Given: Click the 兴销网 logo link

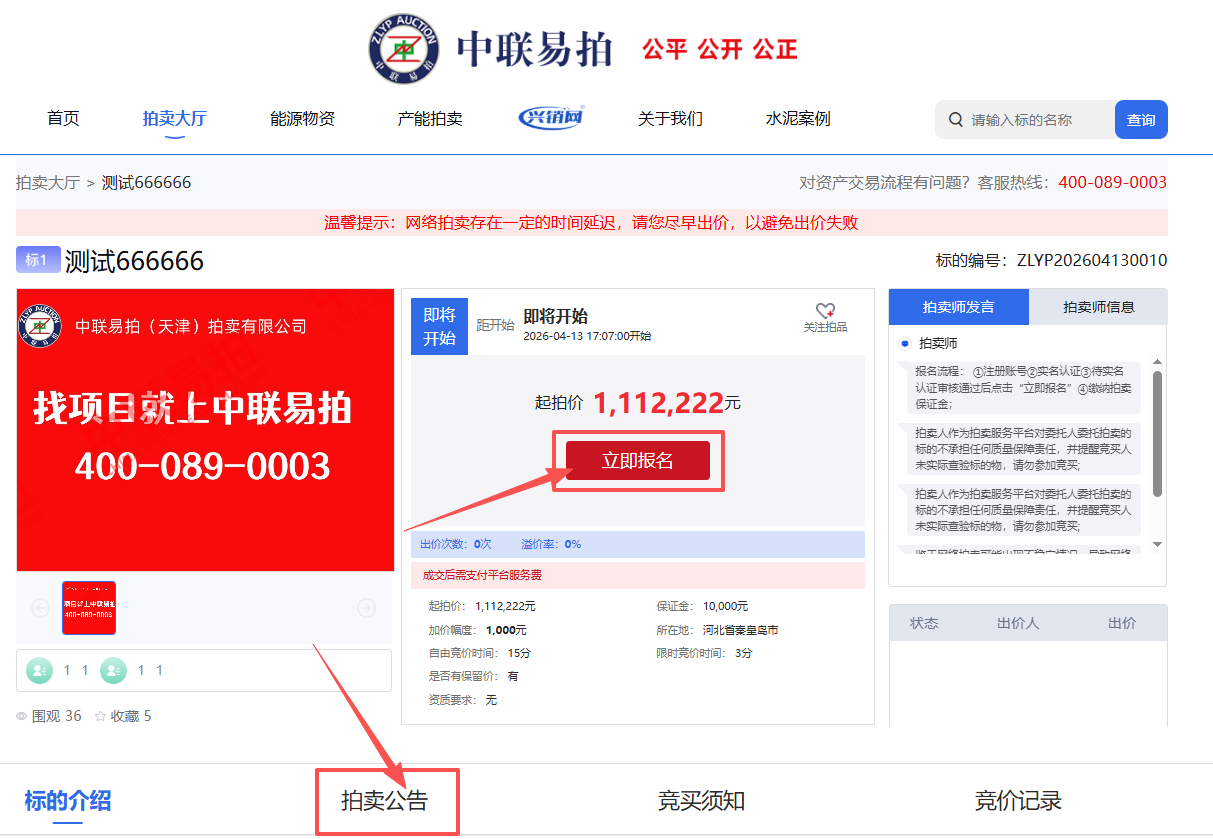Looking at the screenshot, I should point(551,118).
